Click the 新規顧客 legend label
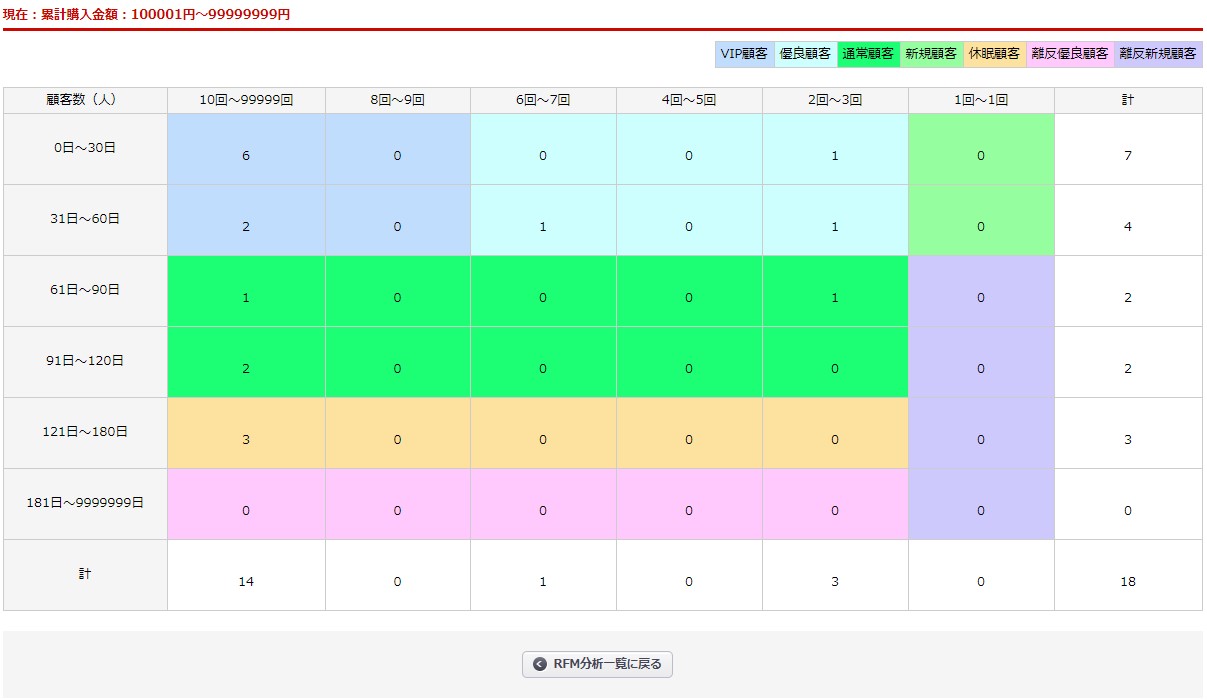The height and width of the screenshot is (700, 1207). (930, 54)
